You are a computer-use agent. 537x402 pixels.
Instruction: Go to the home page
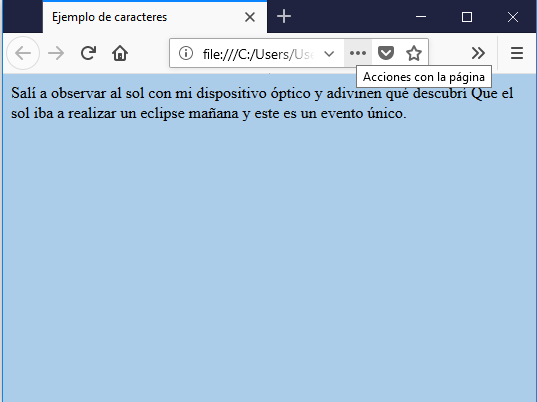point(120,53)
